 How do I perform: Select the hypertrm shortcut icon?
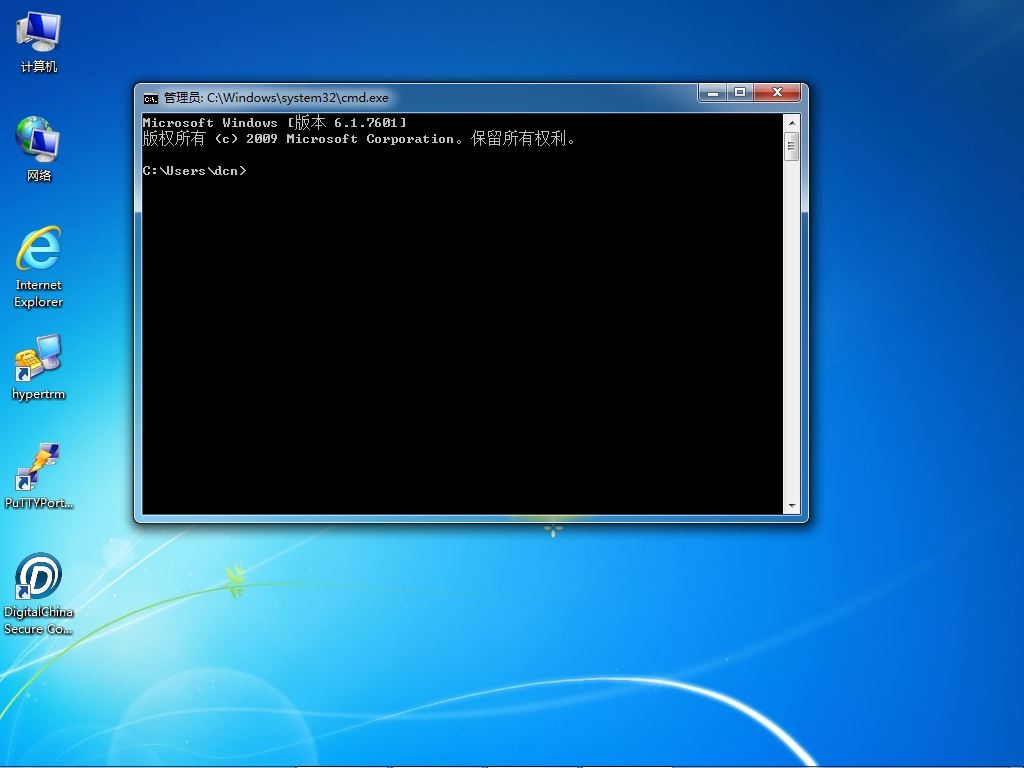click(x=39, y=367)
